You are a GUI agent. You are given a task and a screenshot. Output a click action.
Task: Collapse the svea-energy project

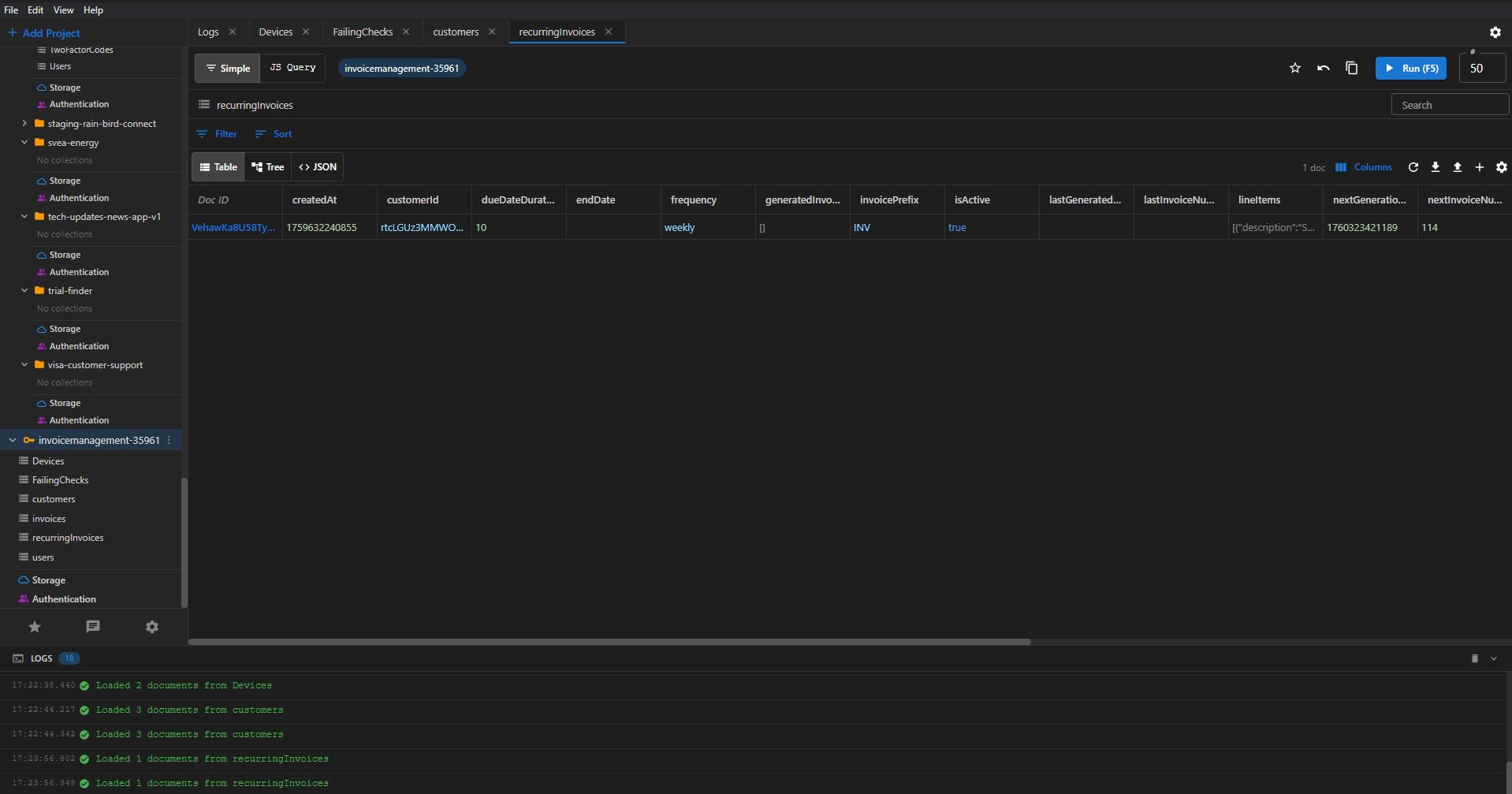click(x=24, y=143)
